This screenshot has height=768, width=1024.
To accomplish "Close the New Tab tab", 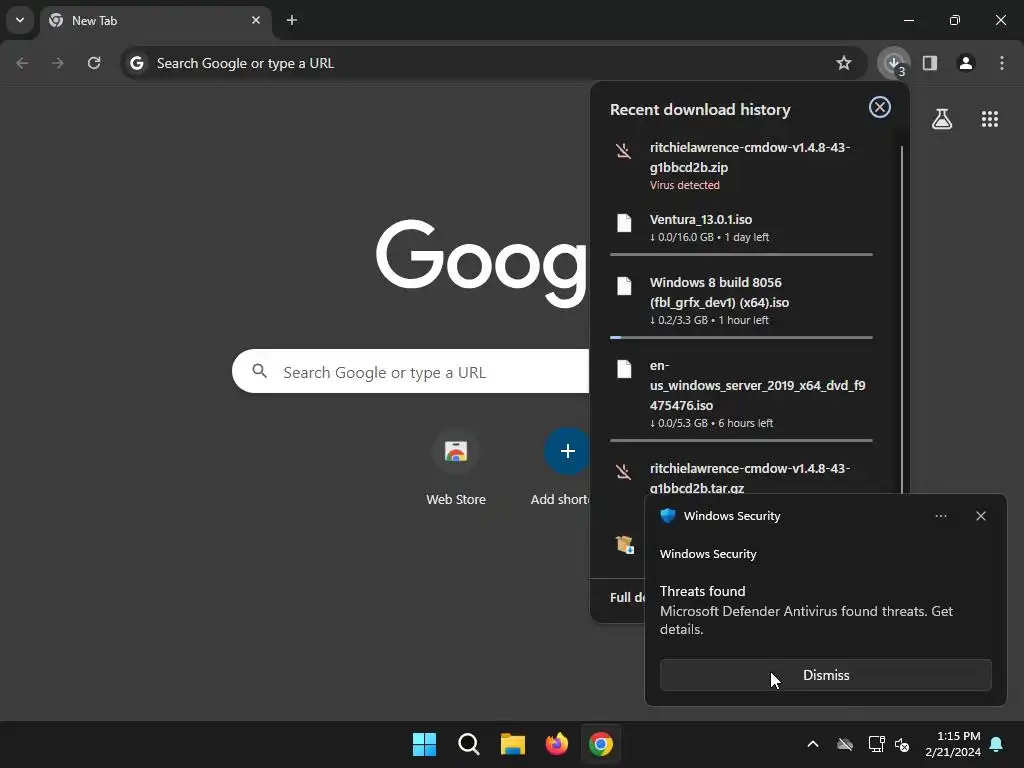I will click(x=256, y=20).
